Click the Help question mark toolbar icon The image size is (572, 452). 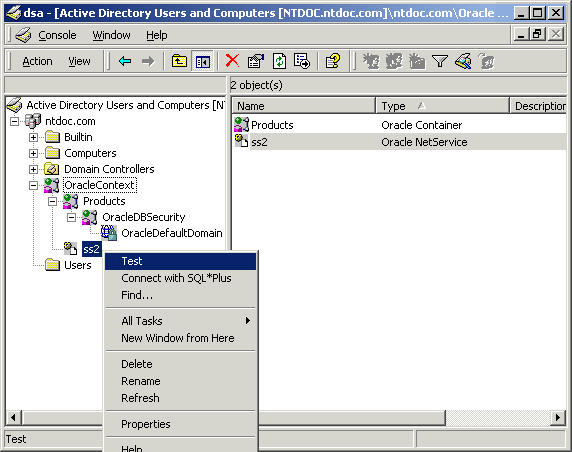click(333, 61)
